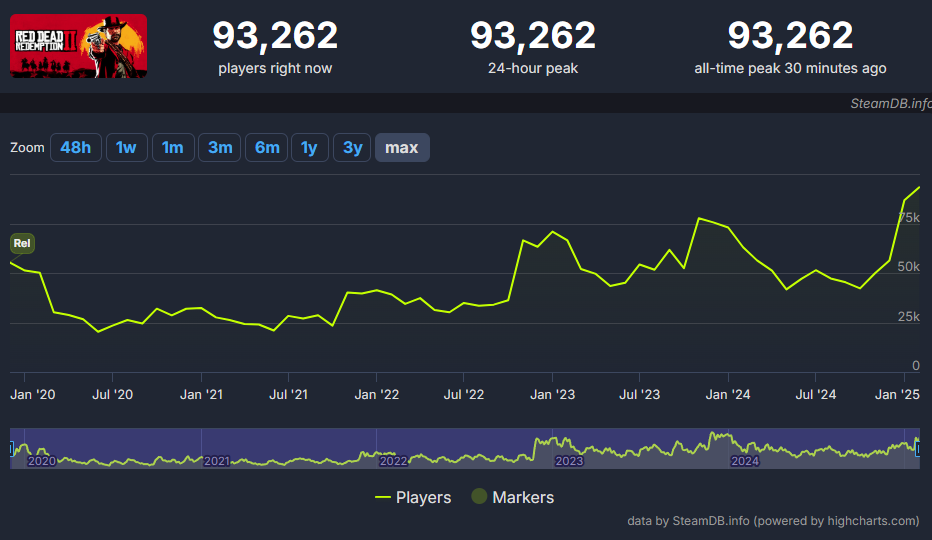Click the 25k y-axis label
Screen dimensions: 932x540
point(909,317)
